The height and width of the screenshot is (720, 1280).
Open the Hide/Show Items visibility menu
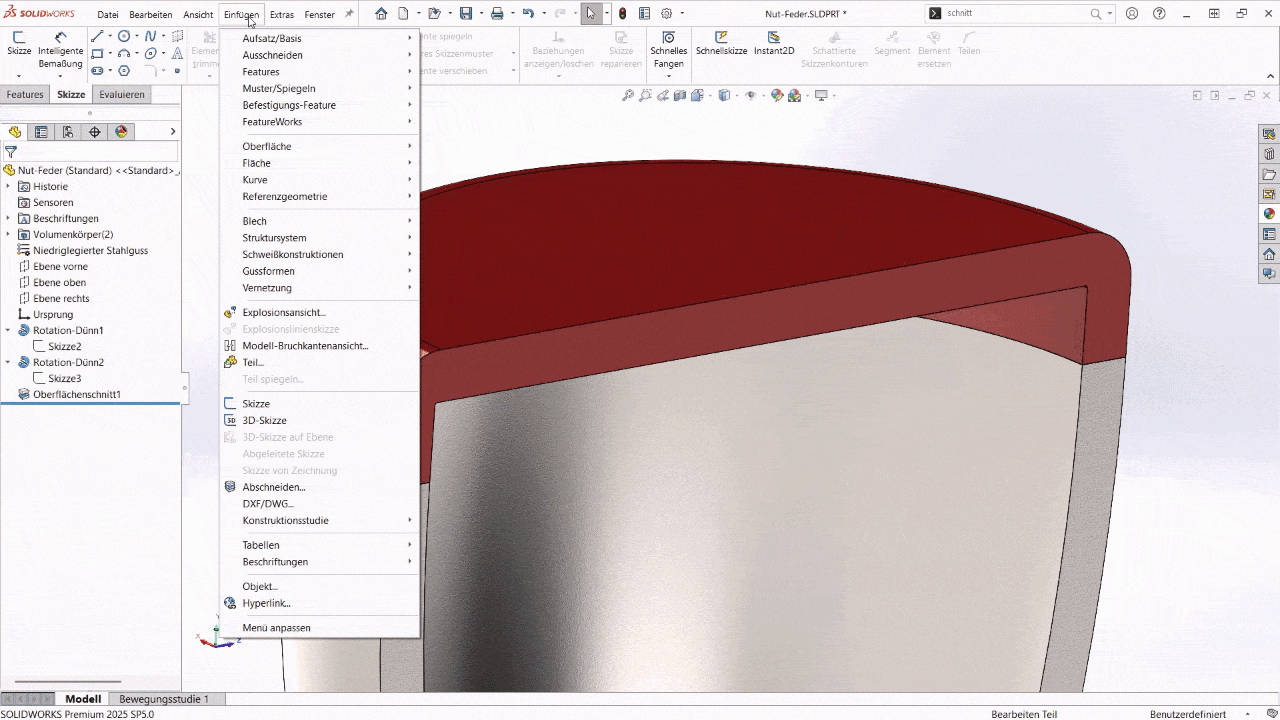coord(751,95)
